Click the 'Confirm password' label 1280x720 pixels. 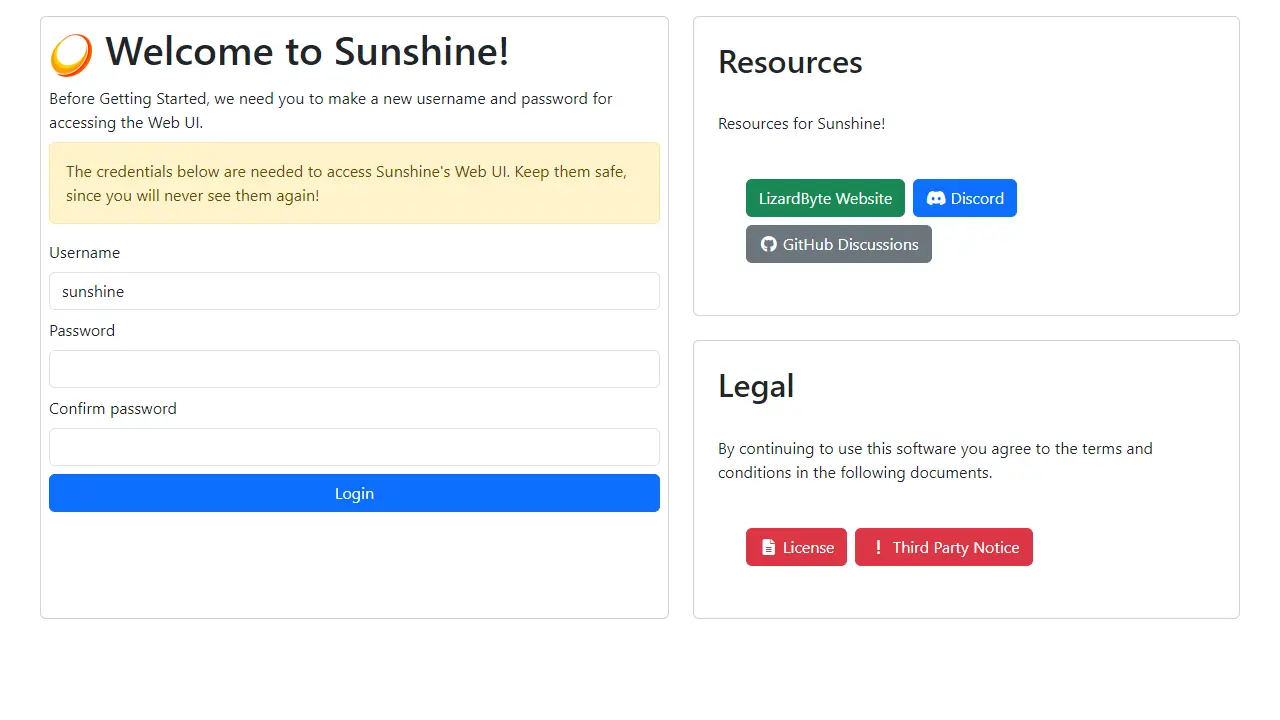(x=113, y=408)
